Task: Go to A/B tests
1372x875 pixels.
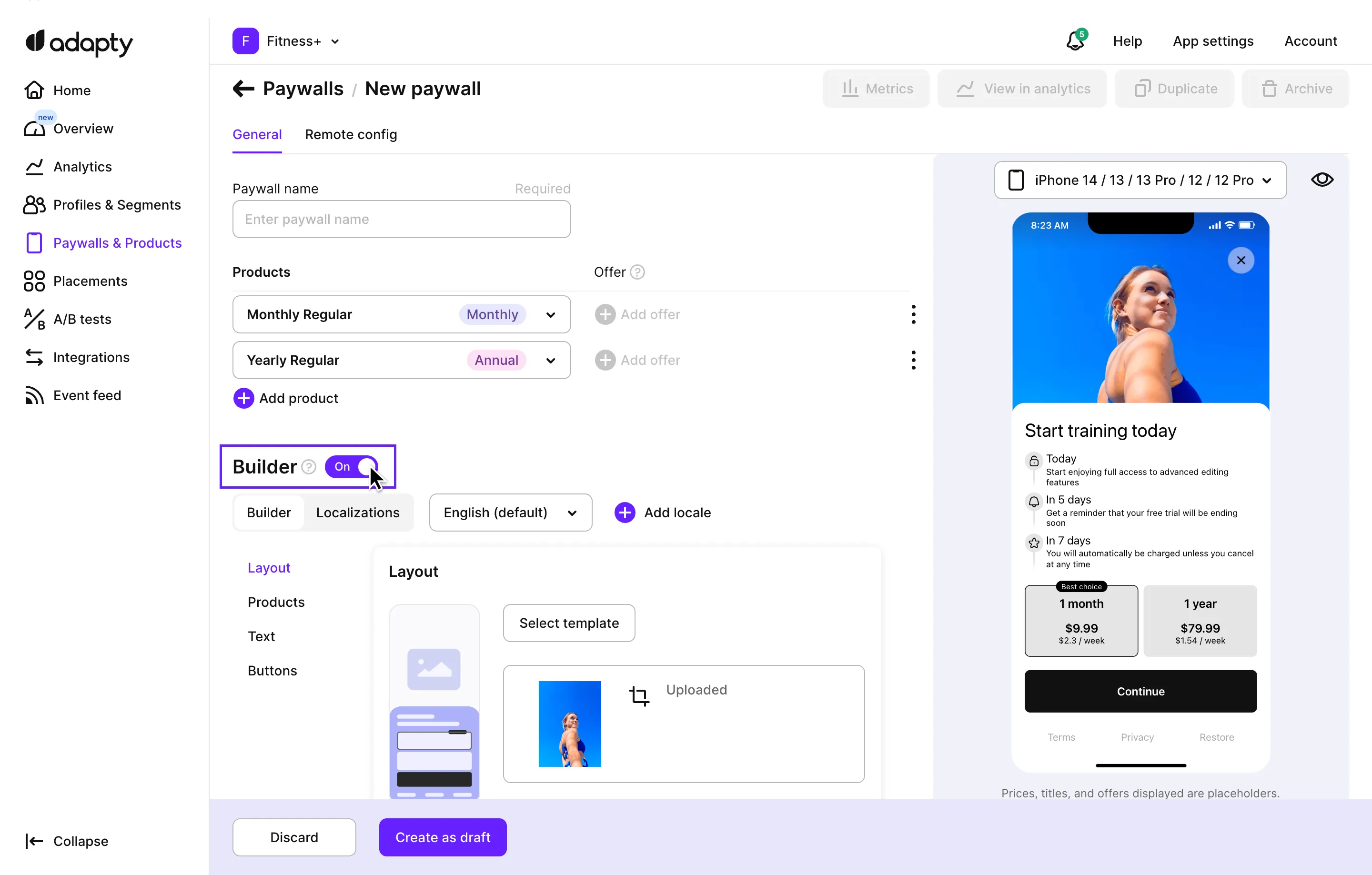Action: coord(82,319)
